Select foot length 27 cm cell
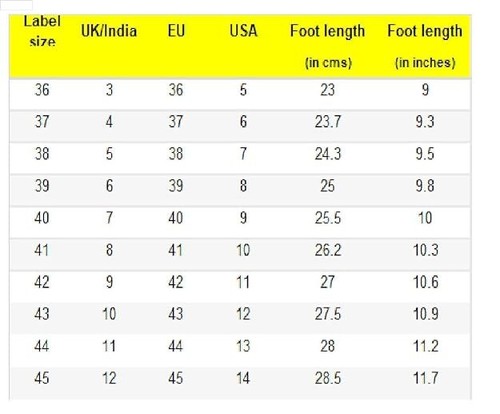Screen dimensions: 500x414 (x=327, y=282)
